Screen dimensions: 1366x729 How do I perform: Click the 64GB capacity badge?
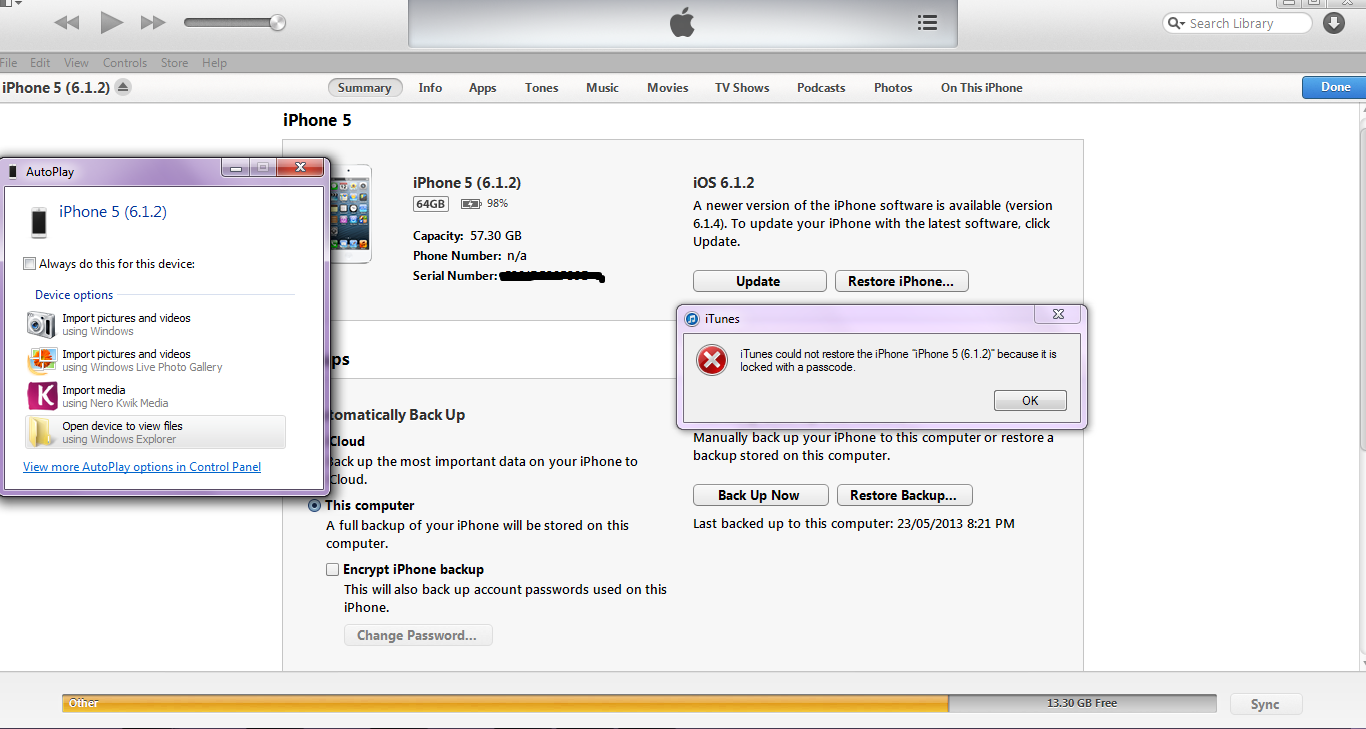point(431,204)
